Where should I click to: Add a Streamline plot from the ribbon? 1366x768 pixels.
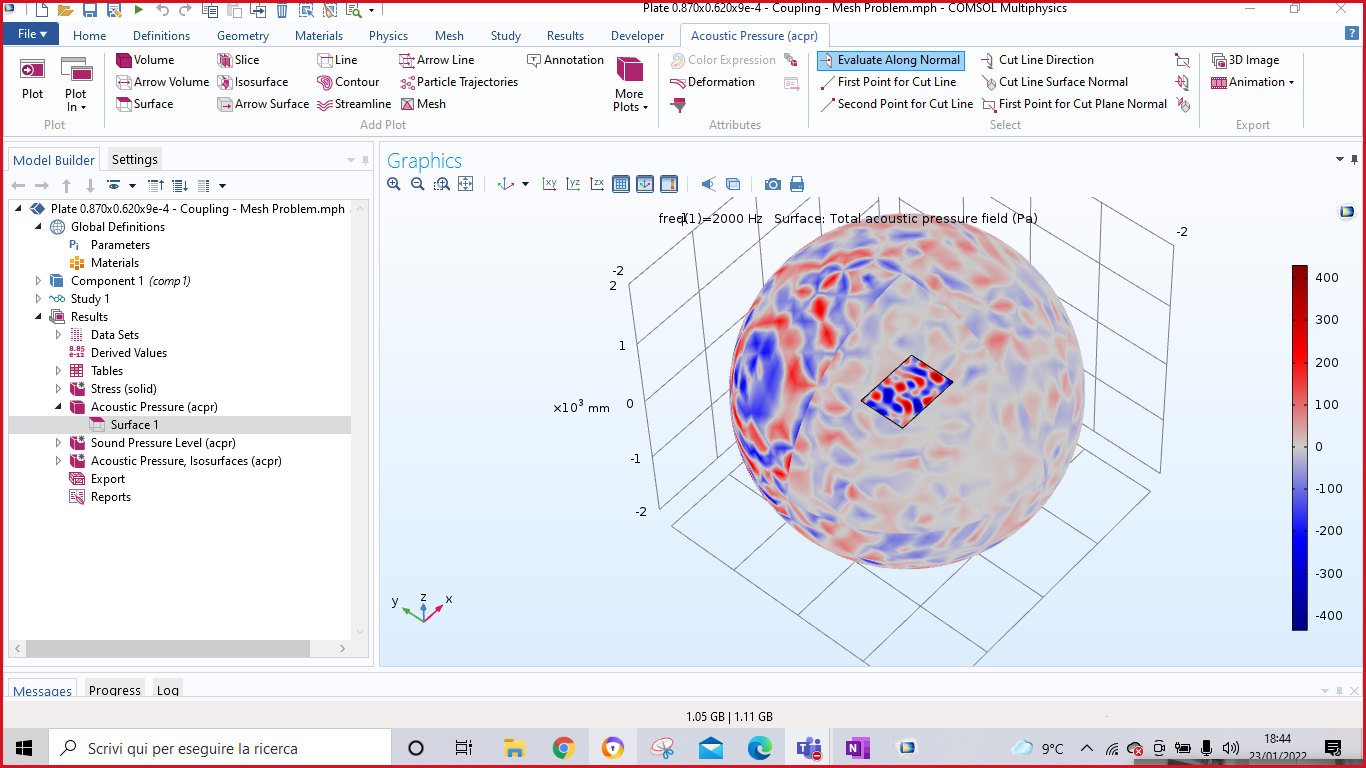354,104
